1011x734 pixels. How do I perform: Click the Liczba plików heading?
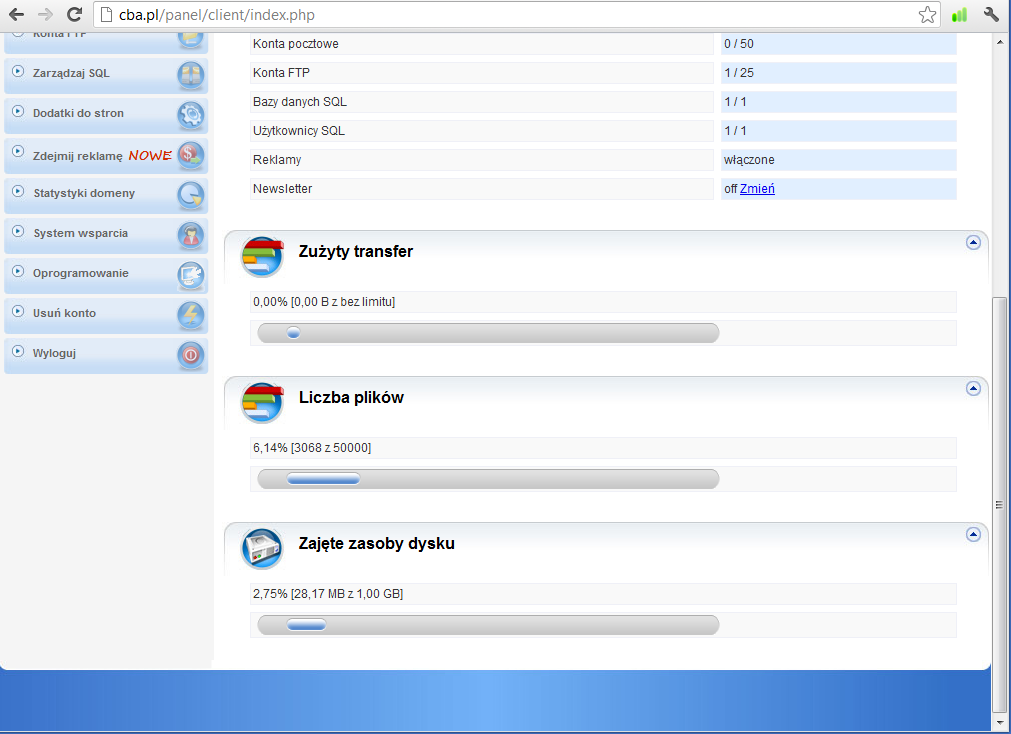point(351,397)
